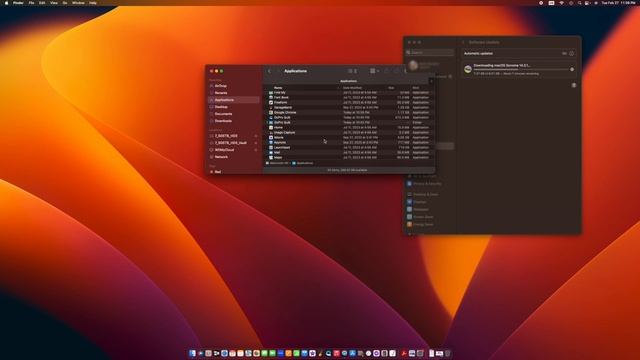This screenshot has height=360, width=640.
Task: Click the macOS Sonoma download progress bar
Action: click(x=521, y=69)
